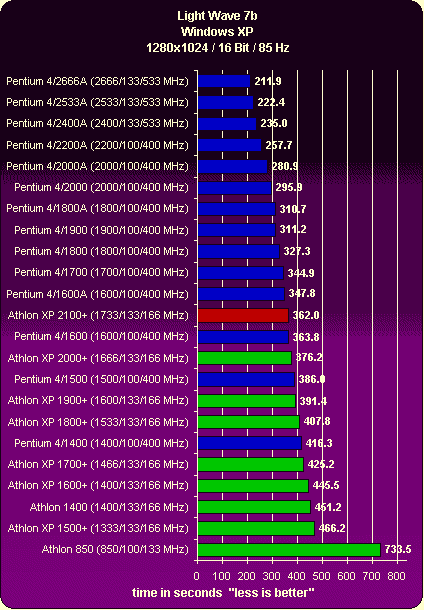Viewport: 424px width, 610px height.
Task: Select the Athlon XP 2000+ row label
Action: (x=98, y=358)
